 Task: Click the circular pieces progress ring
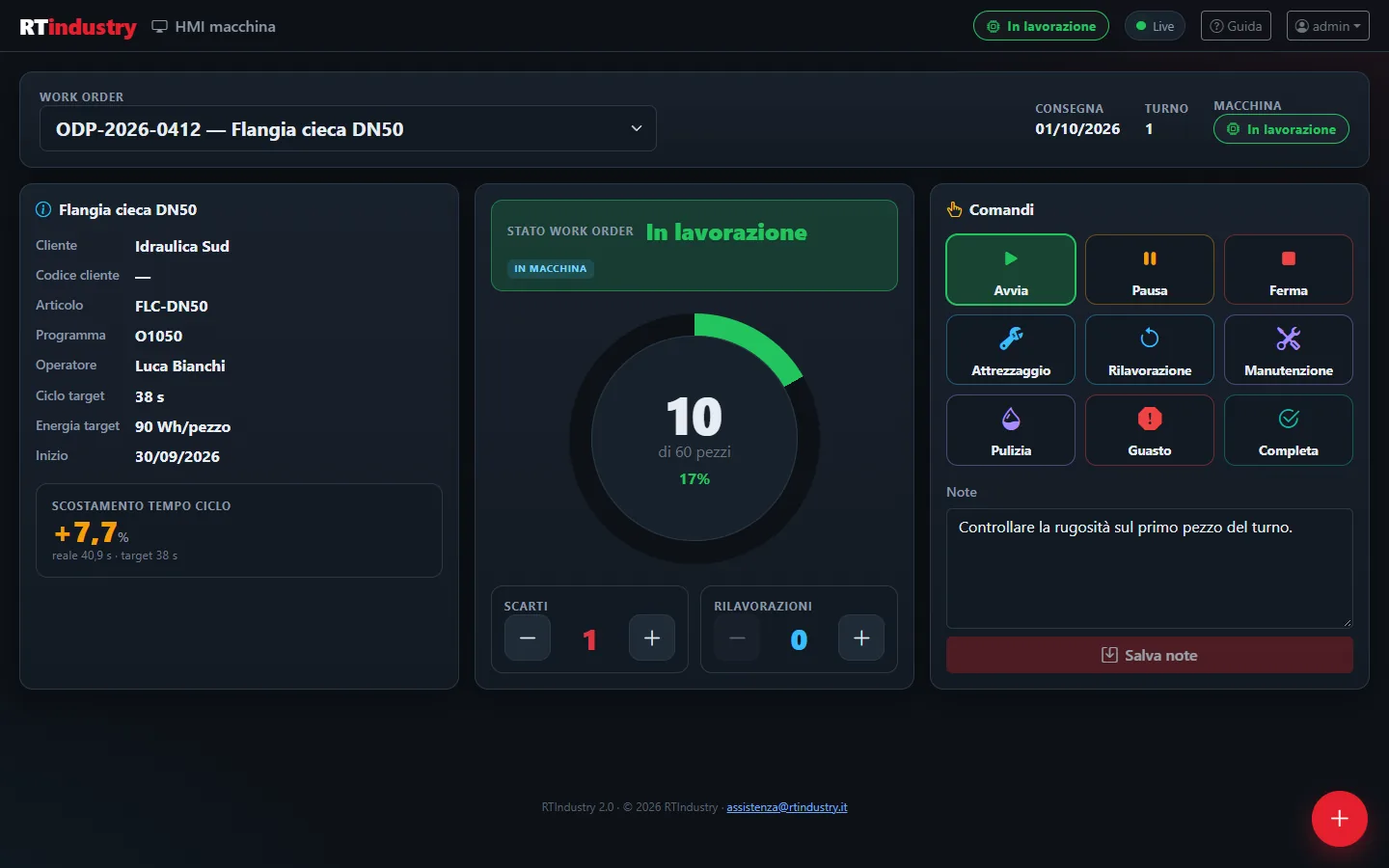(x=694, y=439)
